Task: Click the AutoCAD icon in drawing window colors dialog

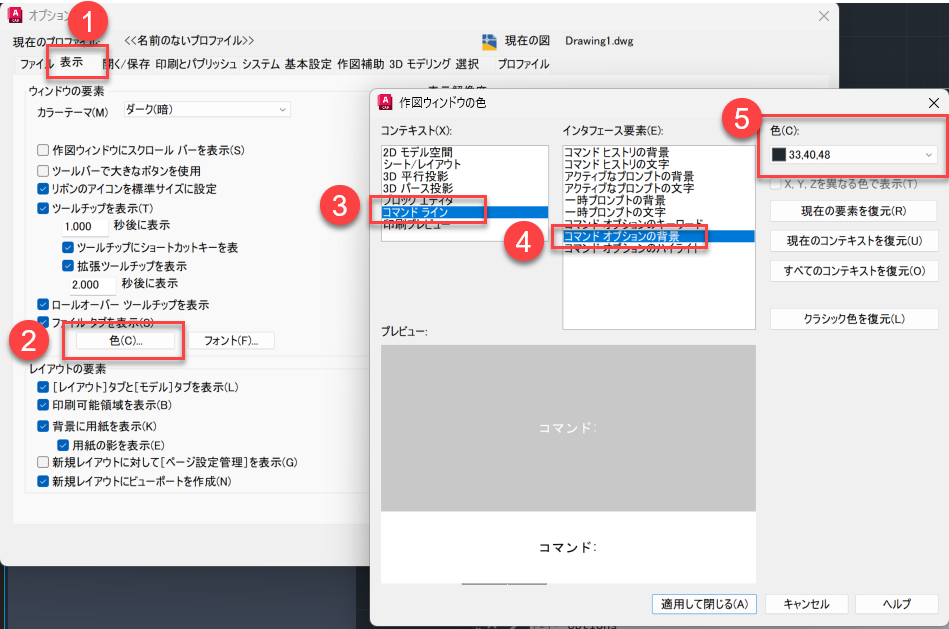Action: (x=385, y=102)
